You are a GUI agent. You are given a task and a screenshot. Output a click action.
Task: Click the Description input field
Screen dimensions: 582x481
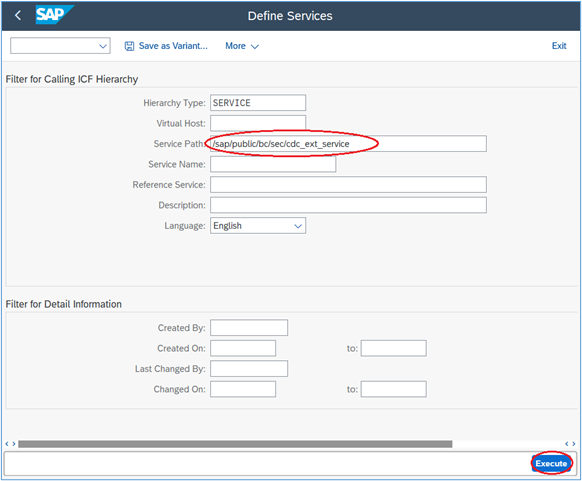pos(348,205)
